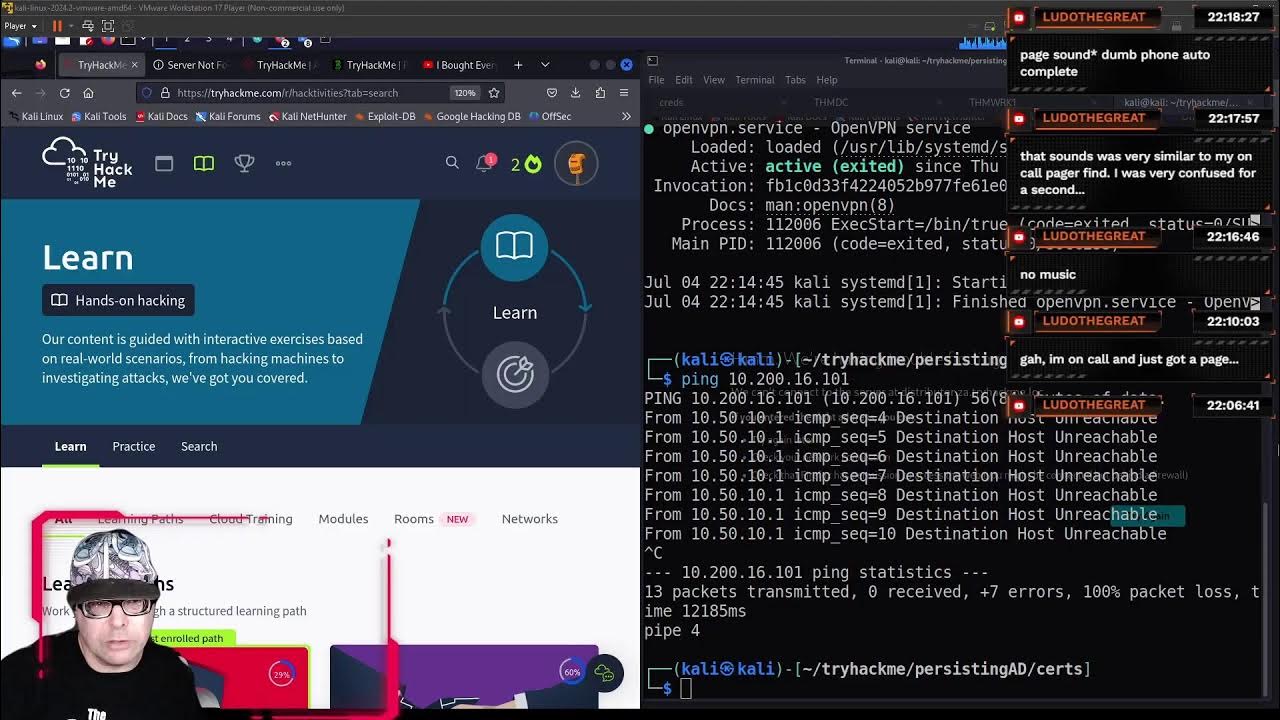View the streak flame counter
1280x720 pixels.
(x=526, y=164)
